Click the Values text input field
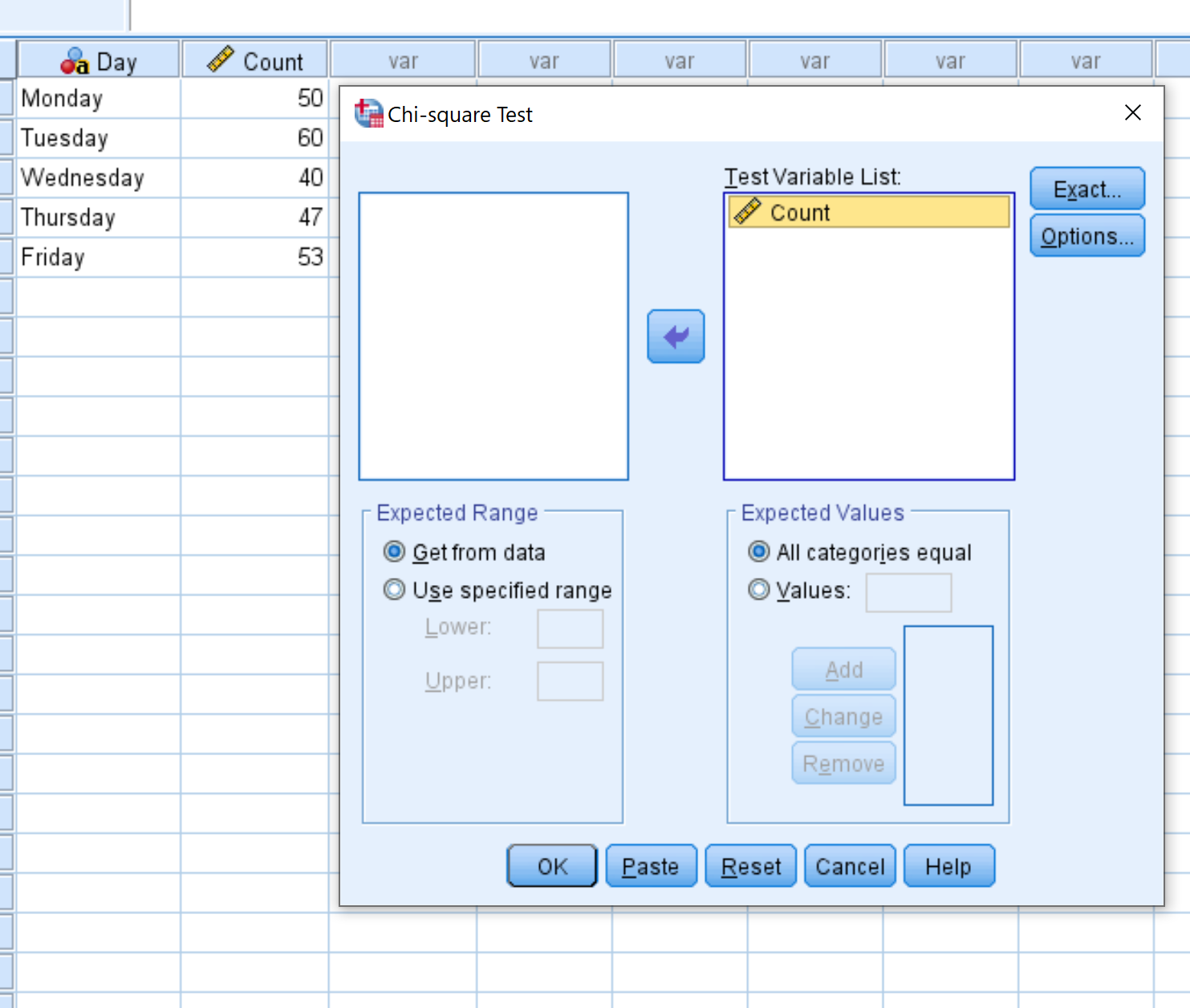Screen dimensions: 1190x1008 pos(908,592)
